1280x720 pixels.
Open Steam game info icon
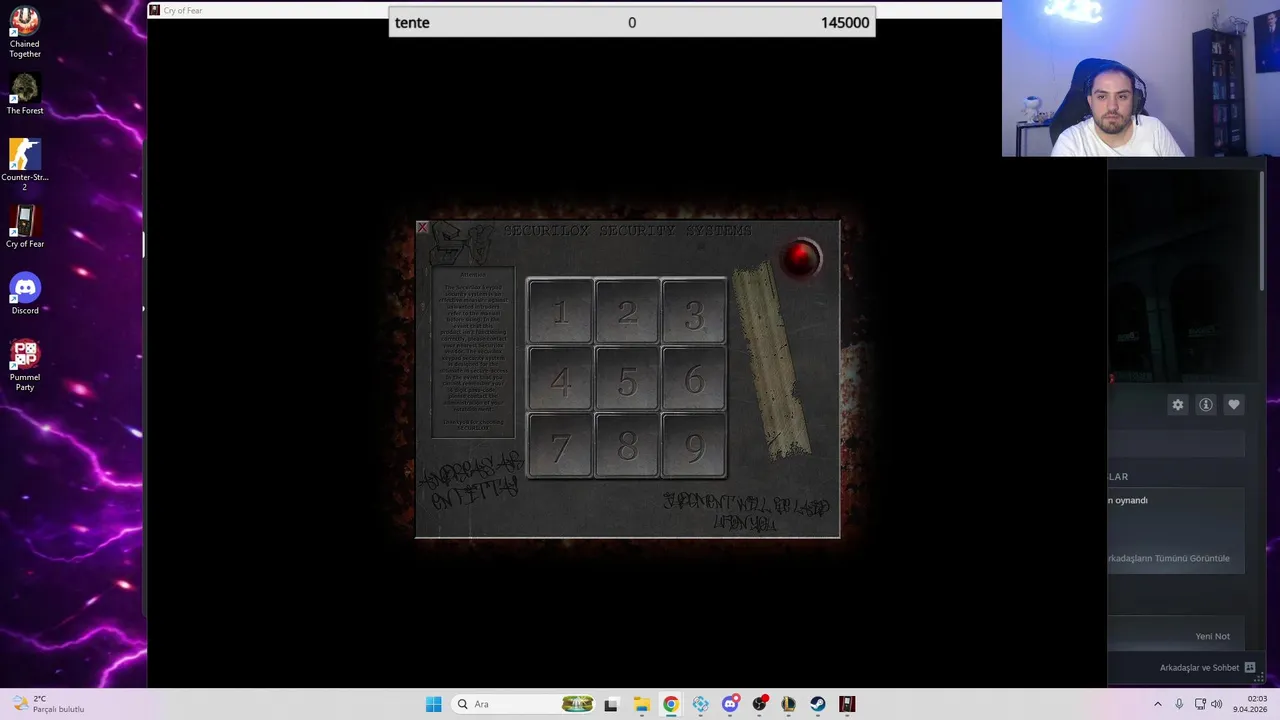click(1205, 405)
